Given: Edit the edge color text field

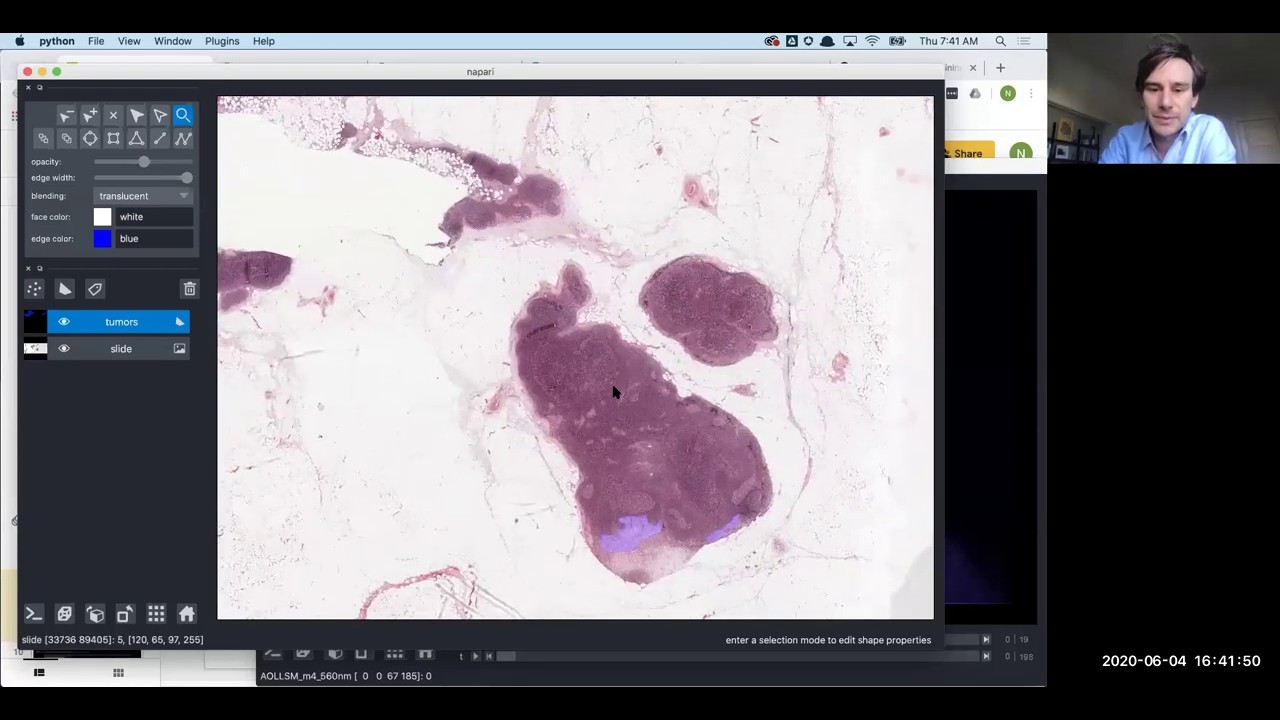Looking at the screenshot, I should point(154,239).
